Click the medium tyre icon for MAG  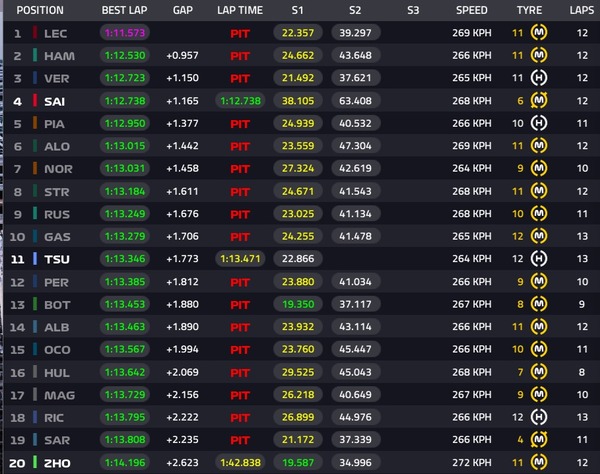(x=539, y=394)
